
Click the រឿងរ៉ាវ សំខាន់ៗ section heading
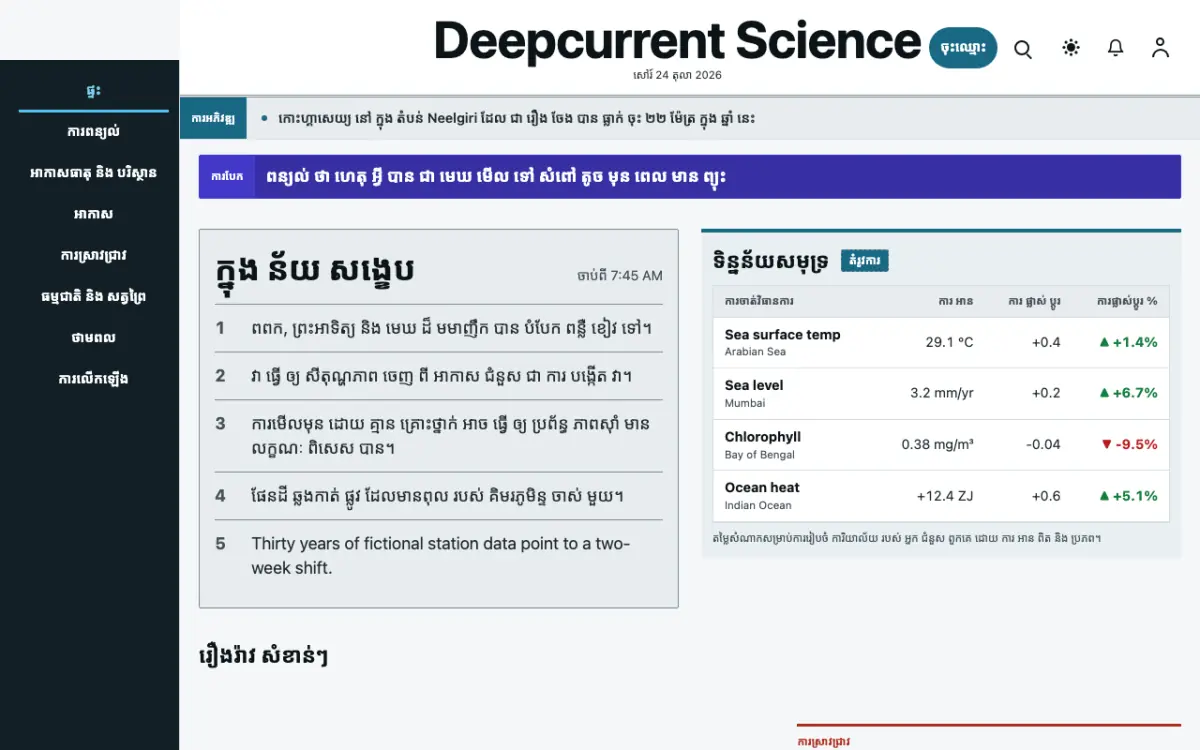[264, 656]
